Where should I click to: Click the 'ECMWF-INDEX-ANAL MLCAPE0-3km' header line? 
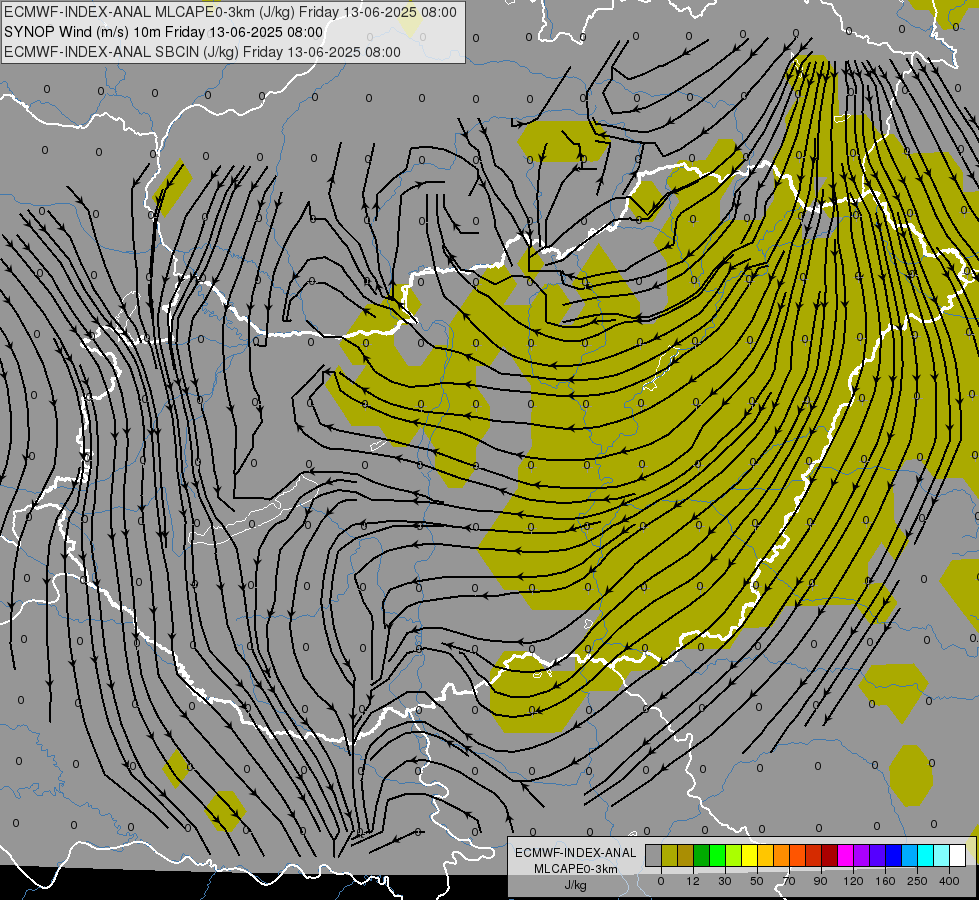[x=230, y=12]
